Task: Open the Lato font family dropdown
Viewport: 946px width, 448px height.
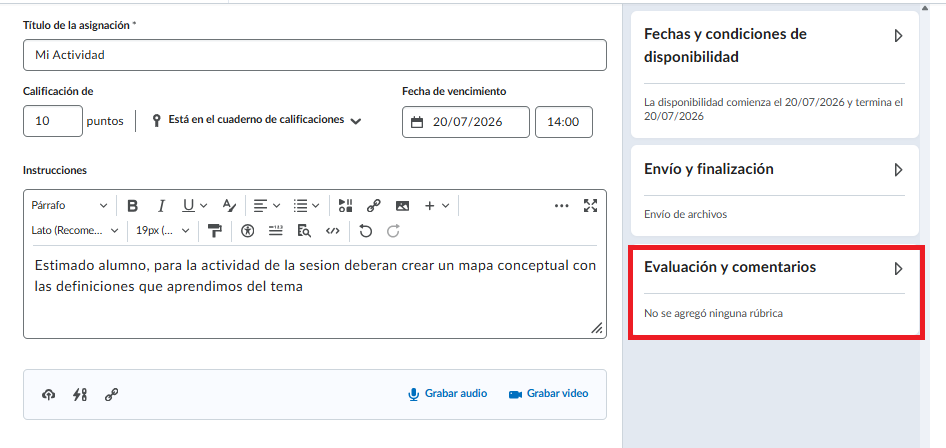Action: [x=75, y=230]
